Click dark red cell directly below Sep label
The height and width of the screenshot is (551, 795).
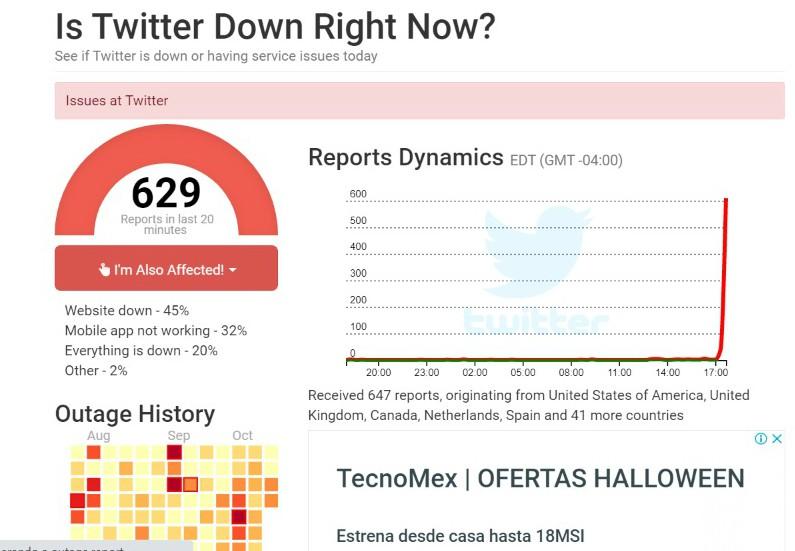tap(175, 452)
